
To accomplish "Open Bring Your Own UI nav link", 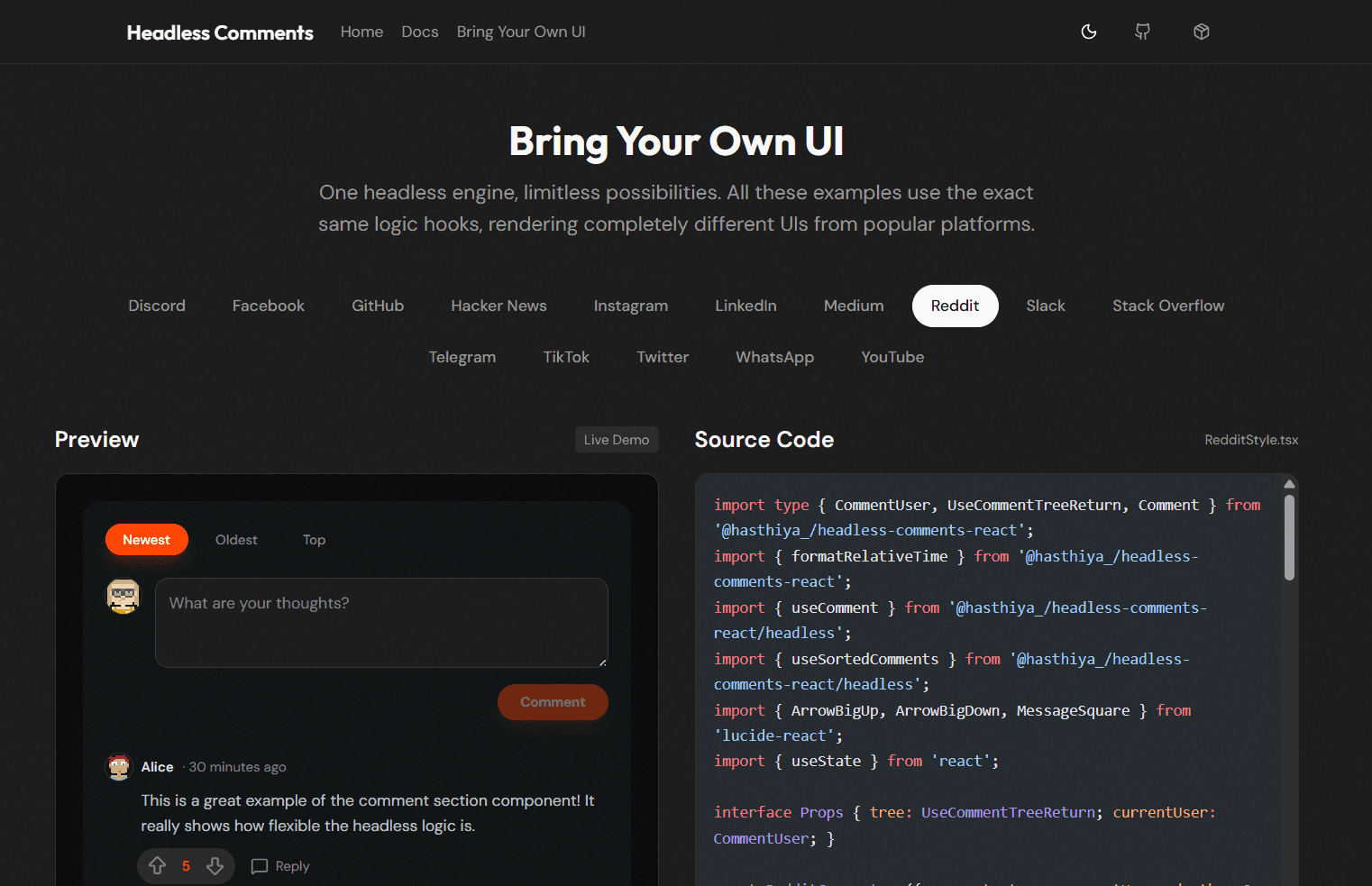I will [521, 32].
